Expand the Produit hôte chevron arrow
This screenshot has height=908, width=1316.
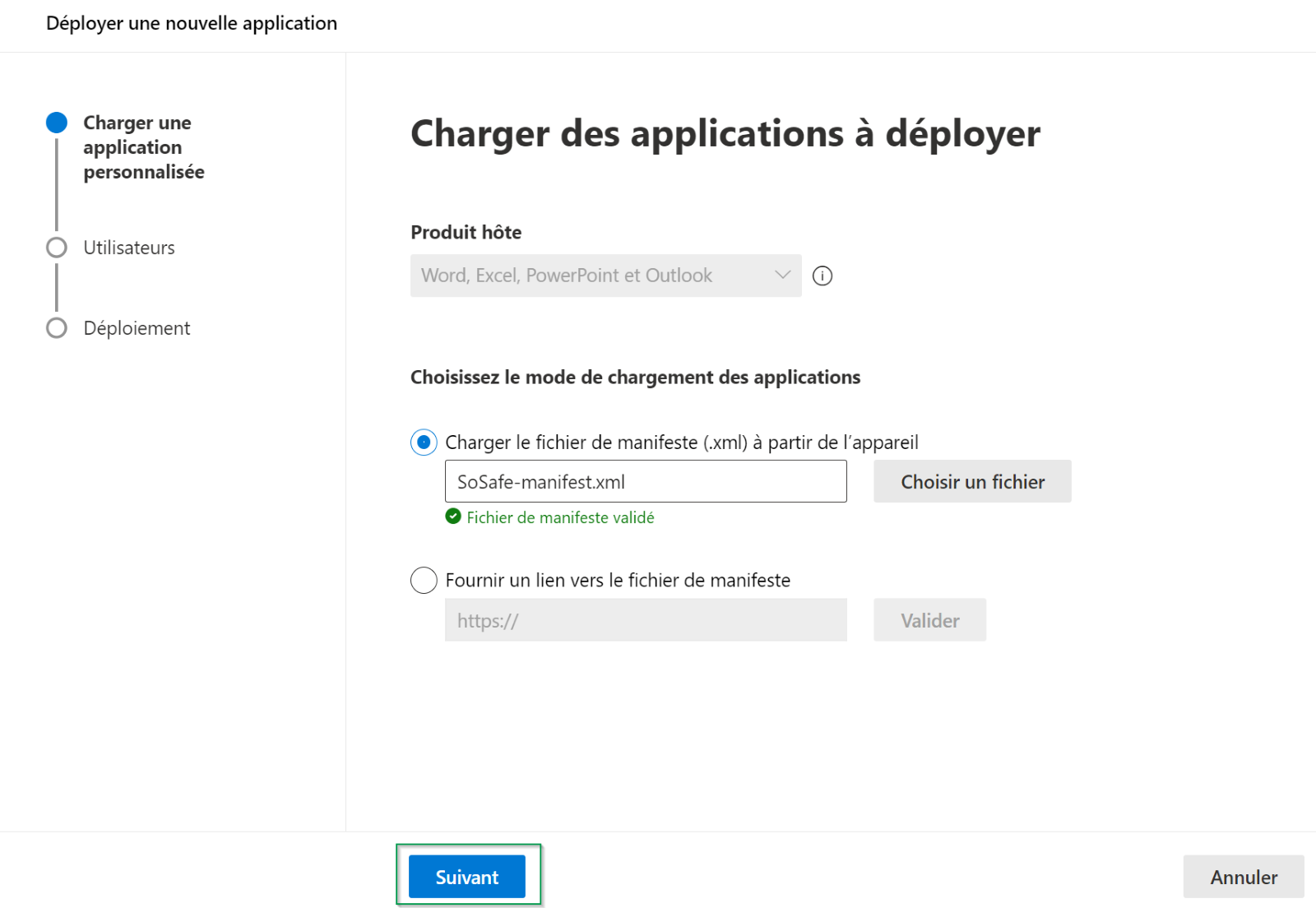tap(782, 275)
